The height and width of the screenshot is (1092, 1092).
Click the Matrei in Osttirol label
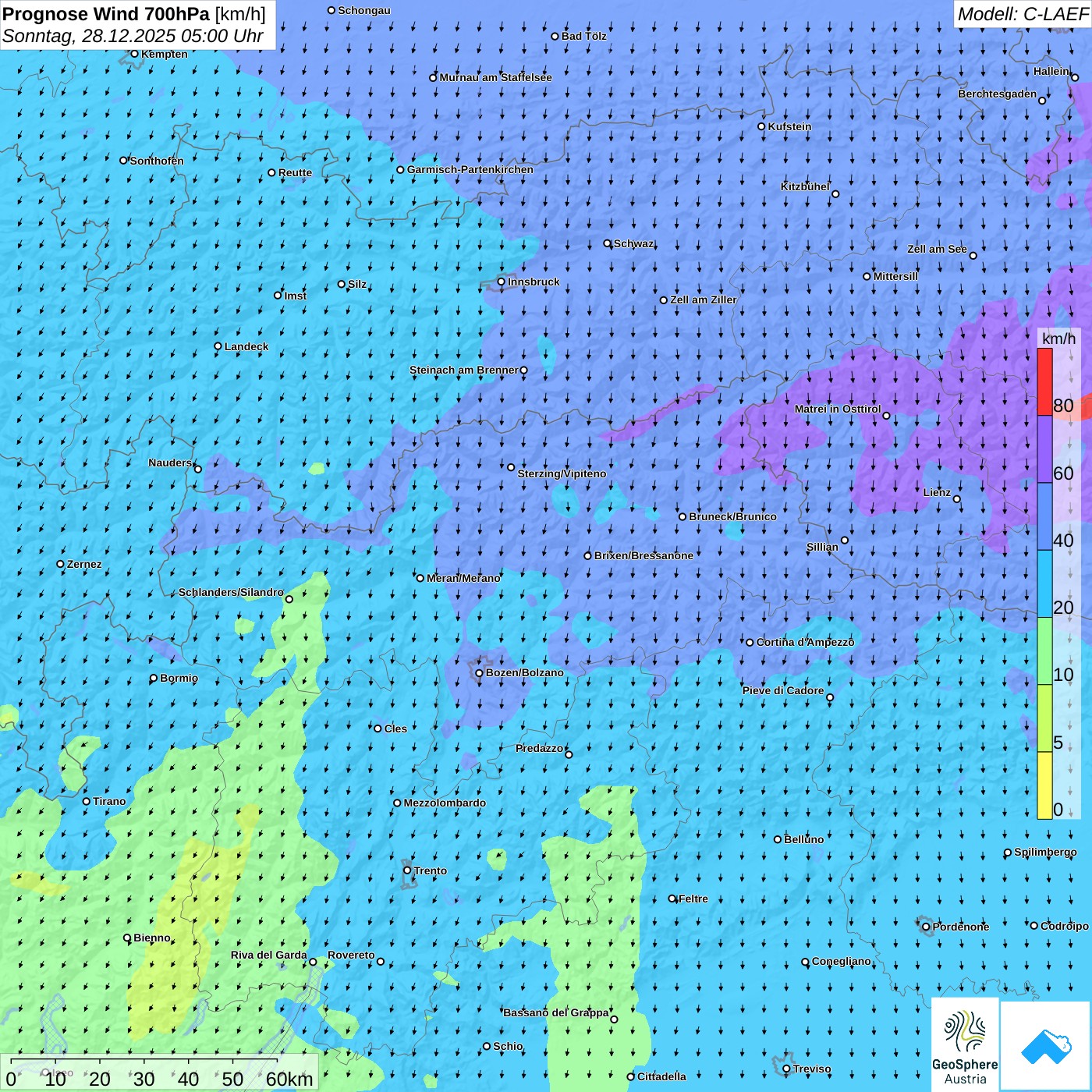coord(838,409)
